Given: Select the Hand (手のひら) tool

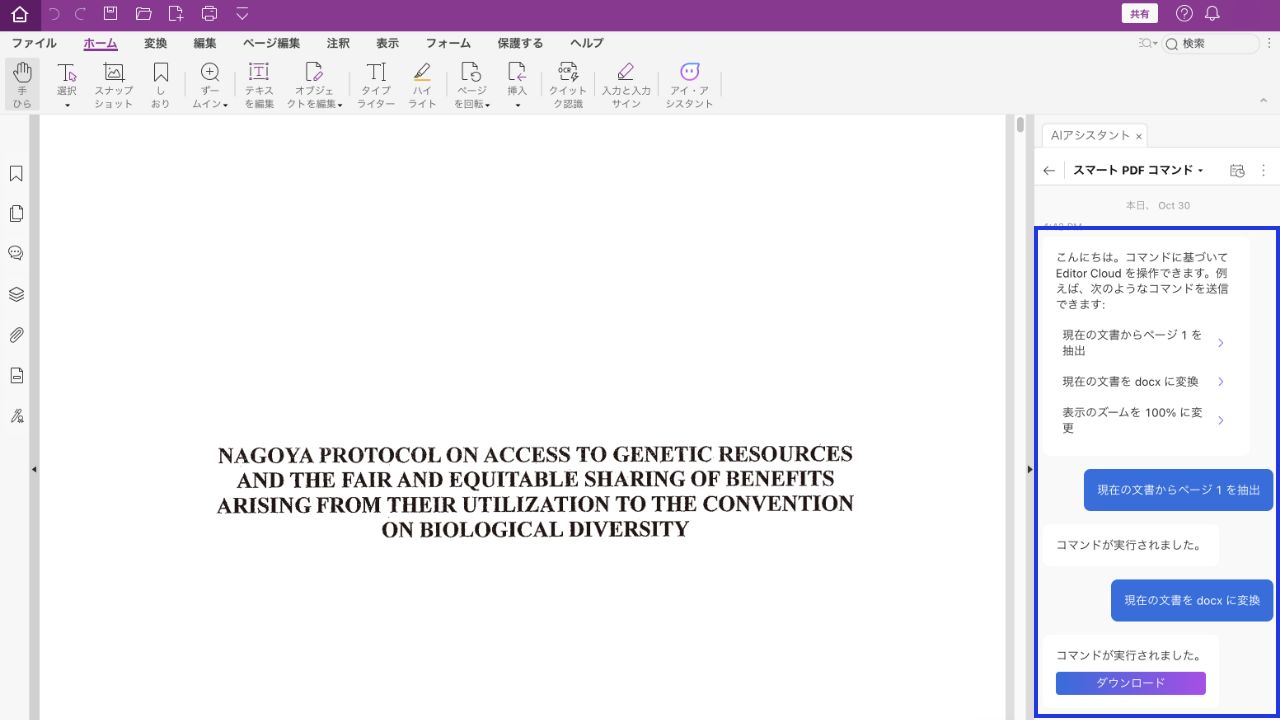Looking at the screenshot, I should click(22, 85).
